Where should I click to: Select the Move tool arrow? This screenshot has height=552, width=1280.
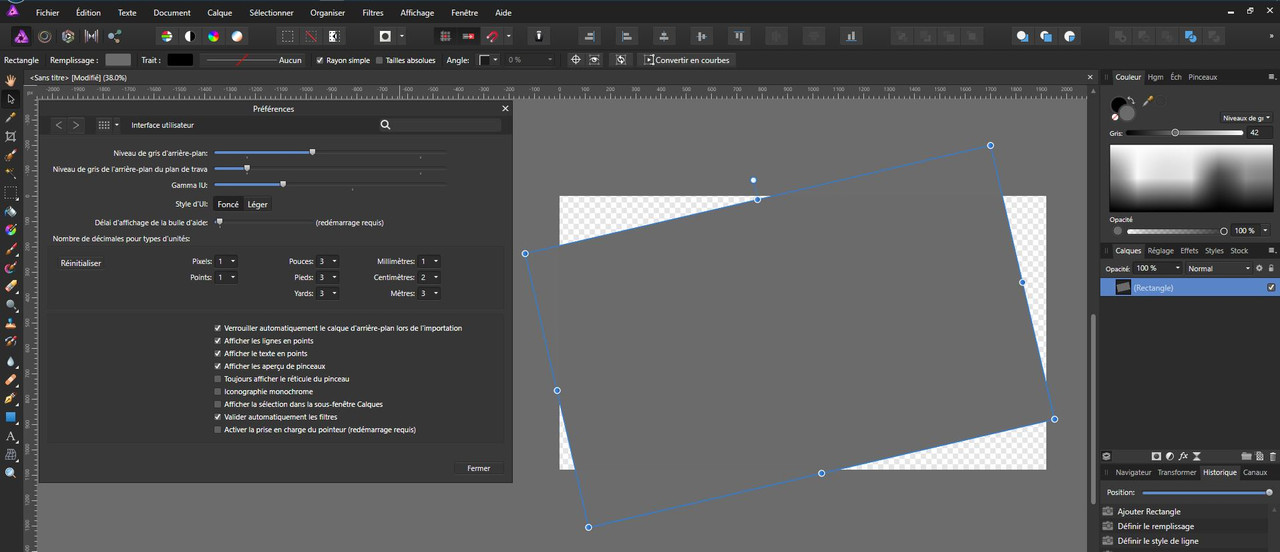click(x=11, y=99)
